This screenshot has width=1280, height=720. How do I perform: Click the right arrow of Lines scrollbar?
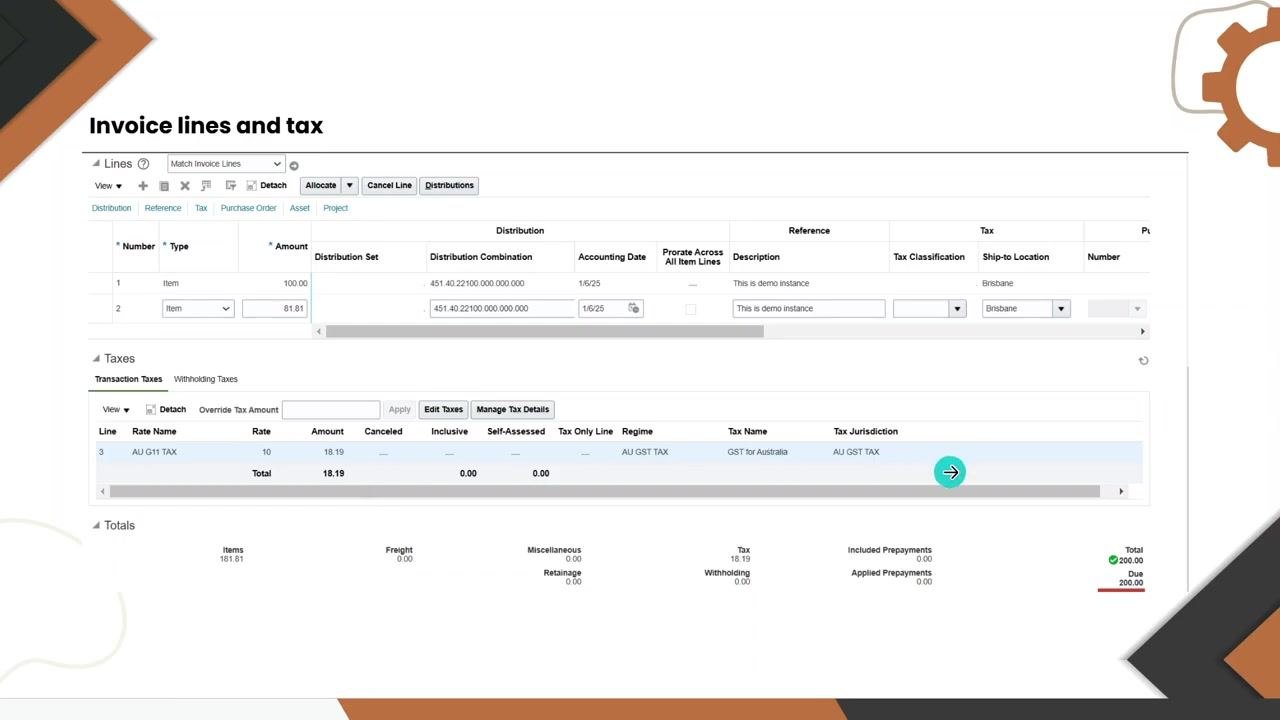[1142, 331]
